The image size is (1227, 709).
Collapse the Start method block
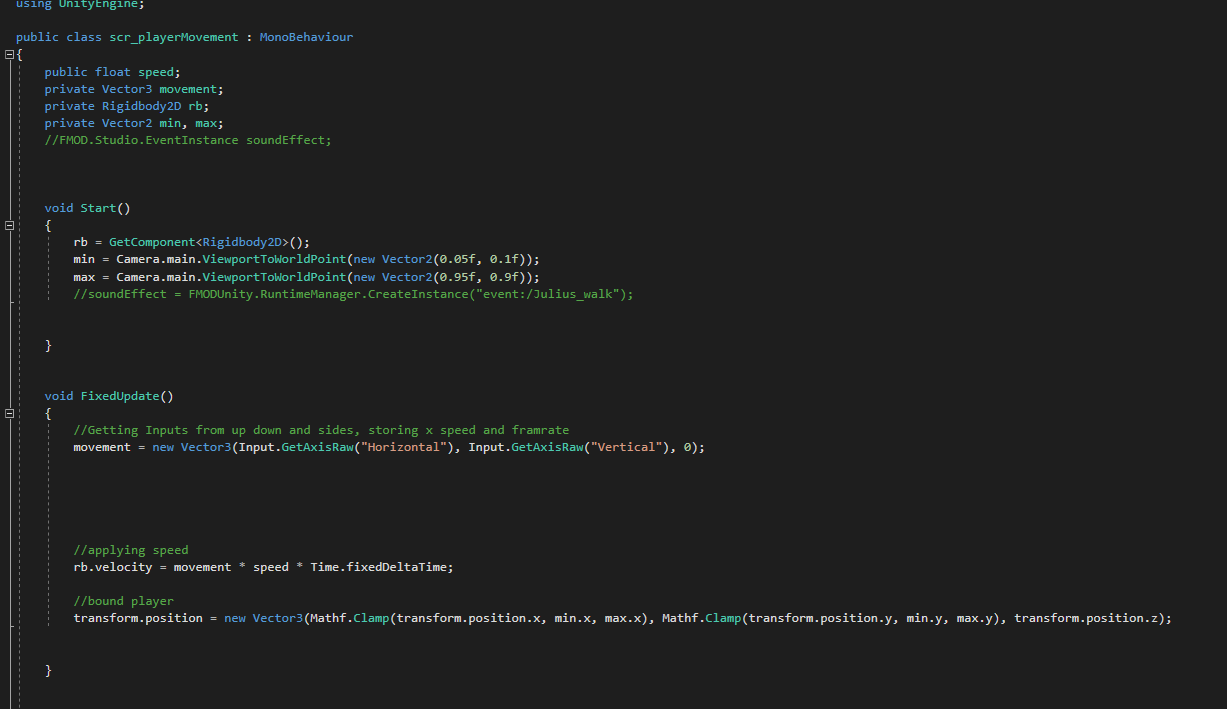pos(9,226)
